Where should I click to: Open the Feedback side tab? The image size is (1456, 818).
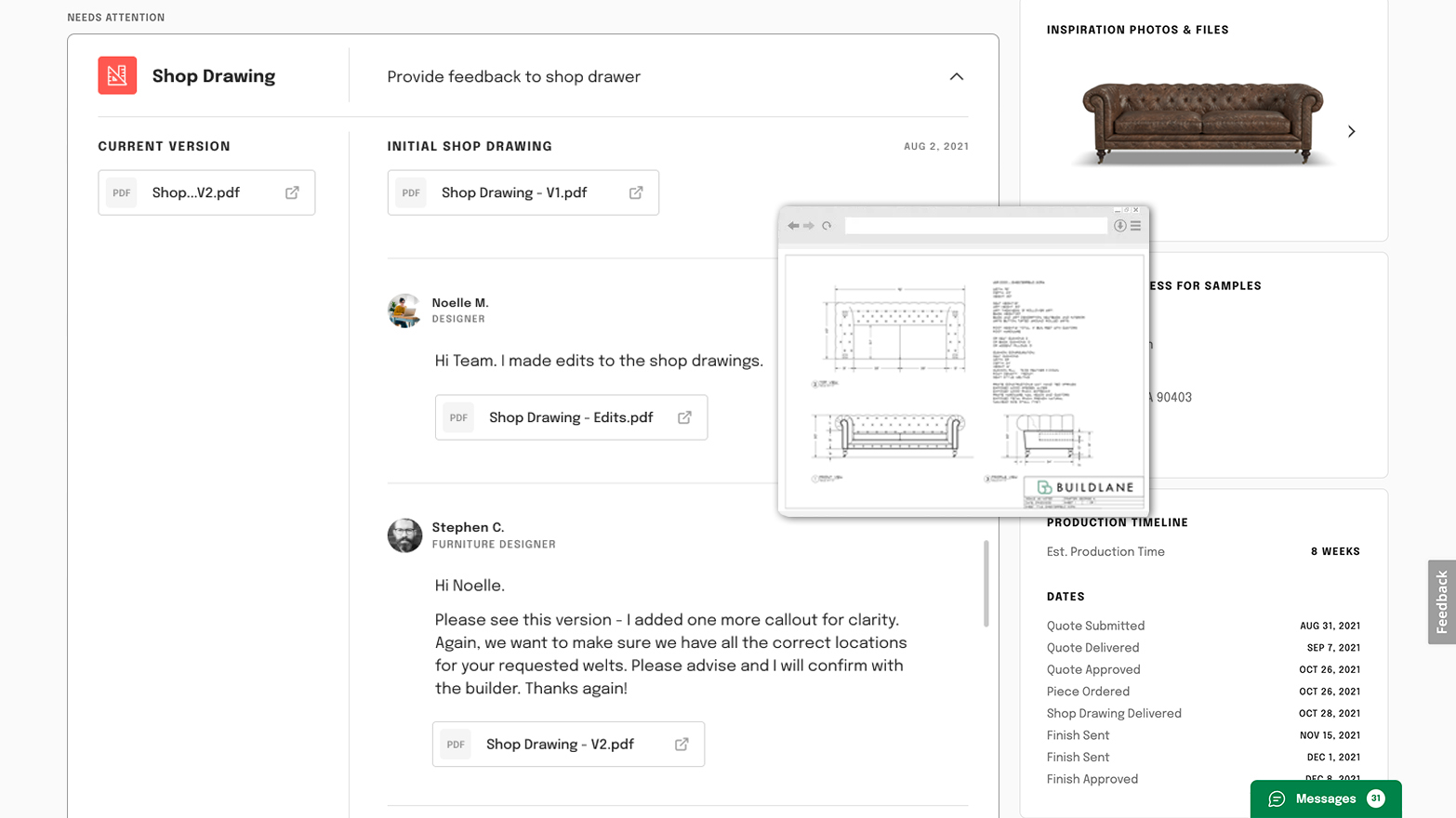point(1441,601)
